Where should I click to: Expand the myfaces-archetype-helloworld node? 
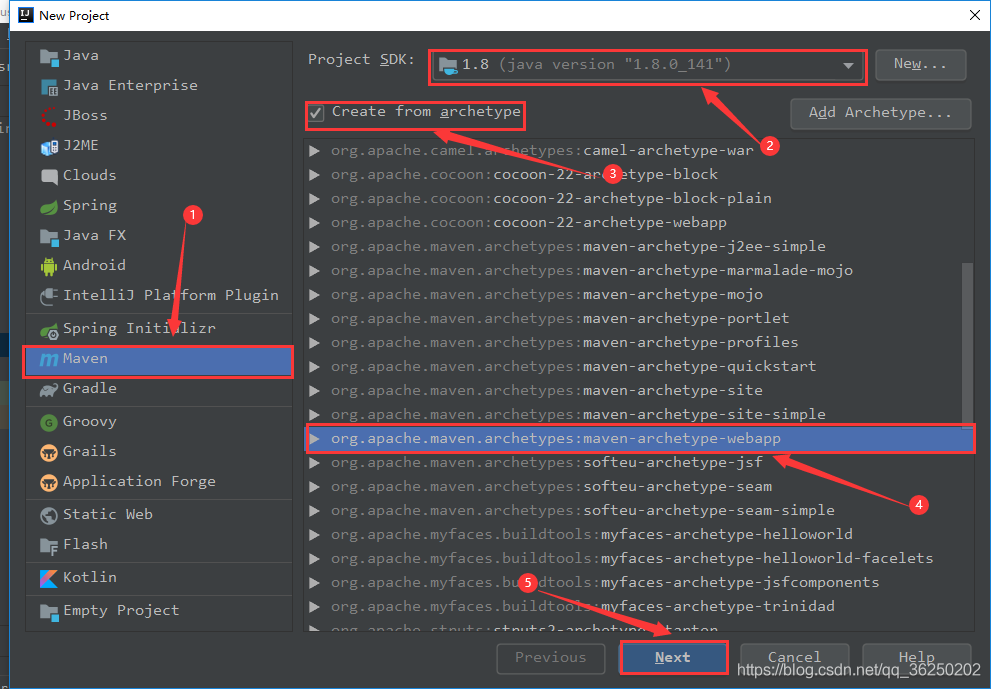coord(314,535)
